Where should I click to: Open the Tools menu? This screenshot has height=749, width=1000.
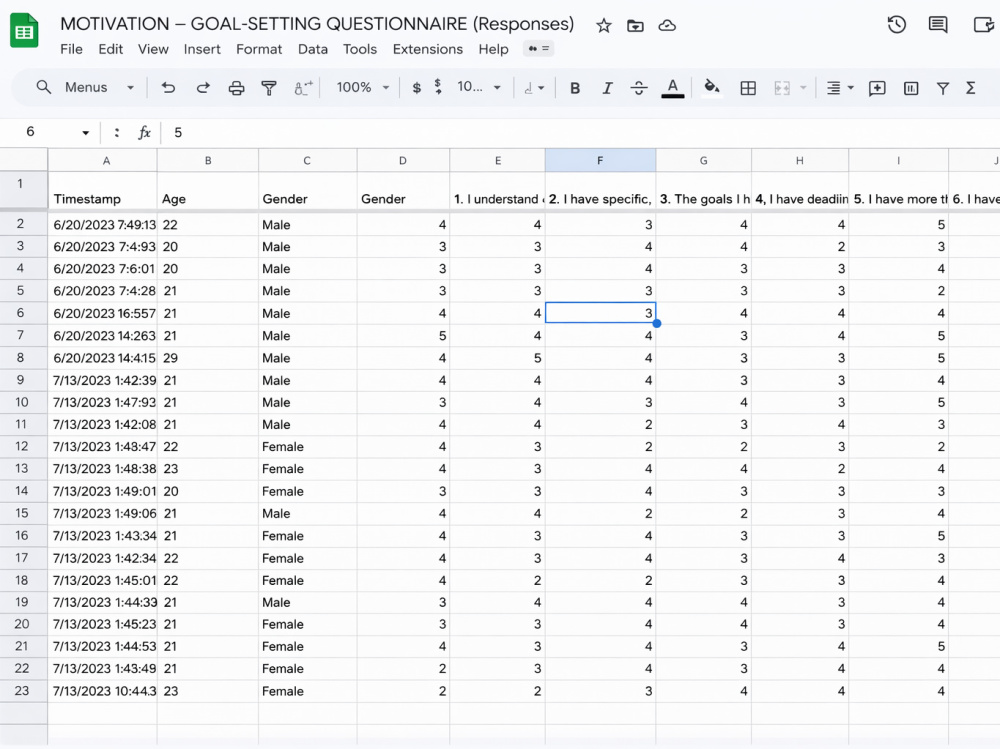[x=360, y=49]
